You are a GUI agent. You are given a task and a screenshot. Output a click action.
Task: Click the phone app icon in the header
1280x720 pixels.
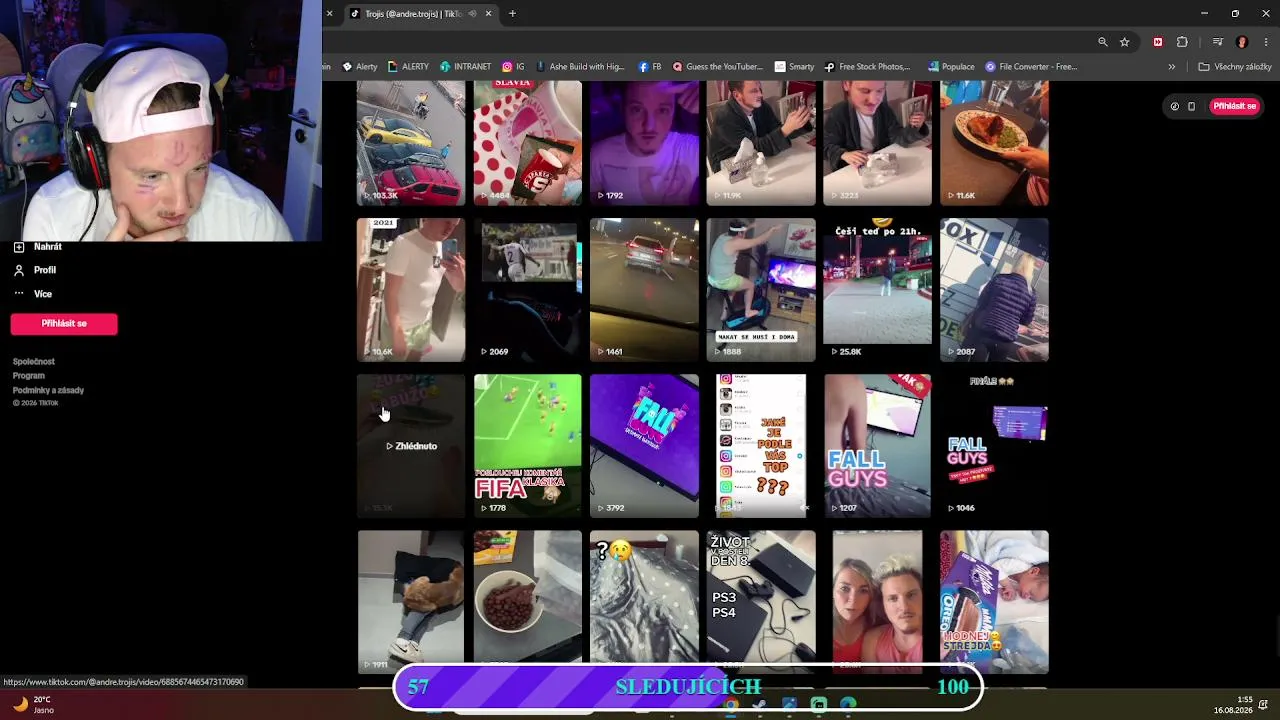1192,106
